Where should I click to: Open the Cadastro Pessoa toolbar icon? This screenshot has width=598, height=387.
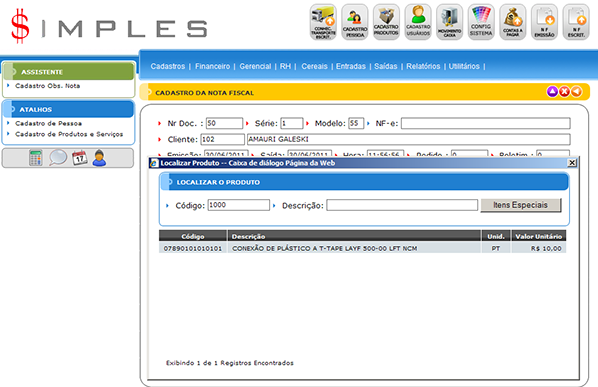click(x=355, y=22)
